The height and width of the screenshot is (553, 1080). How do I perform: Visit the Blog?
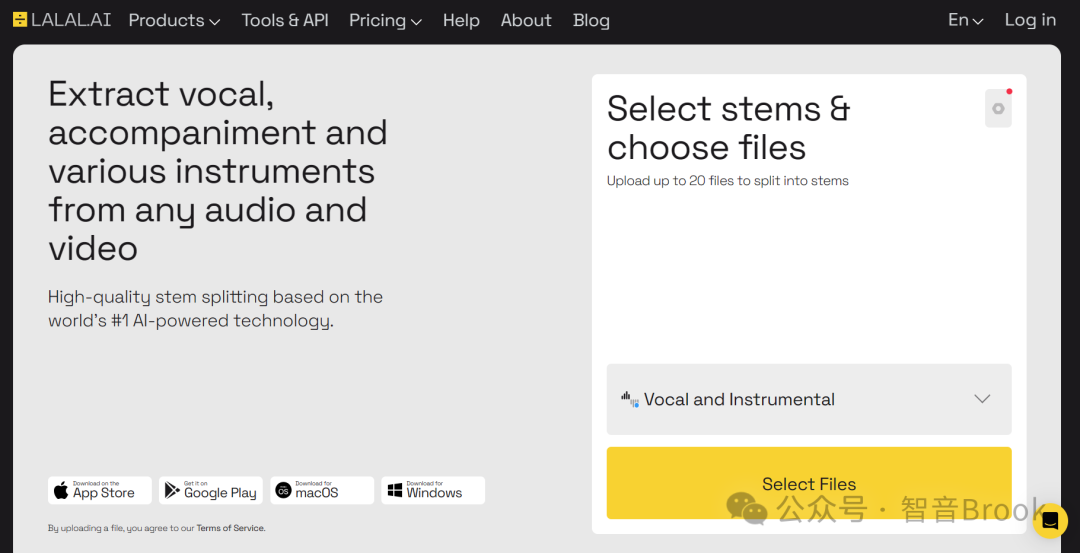click(x=592, y=21)
